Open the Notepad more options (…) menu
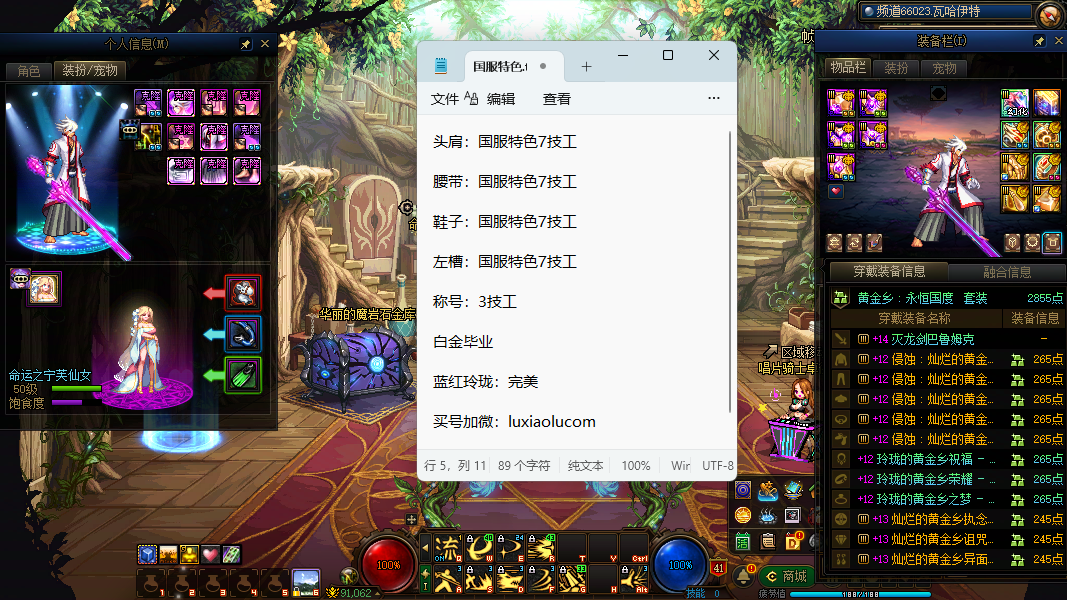This screenshot has height=600, width=1067. [x=713, y=98]
